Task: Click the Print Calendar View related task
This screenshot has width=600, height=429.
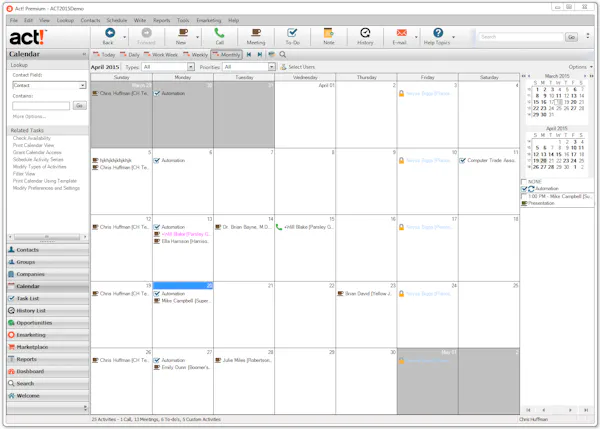Action: tap(33, 145)
